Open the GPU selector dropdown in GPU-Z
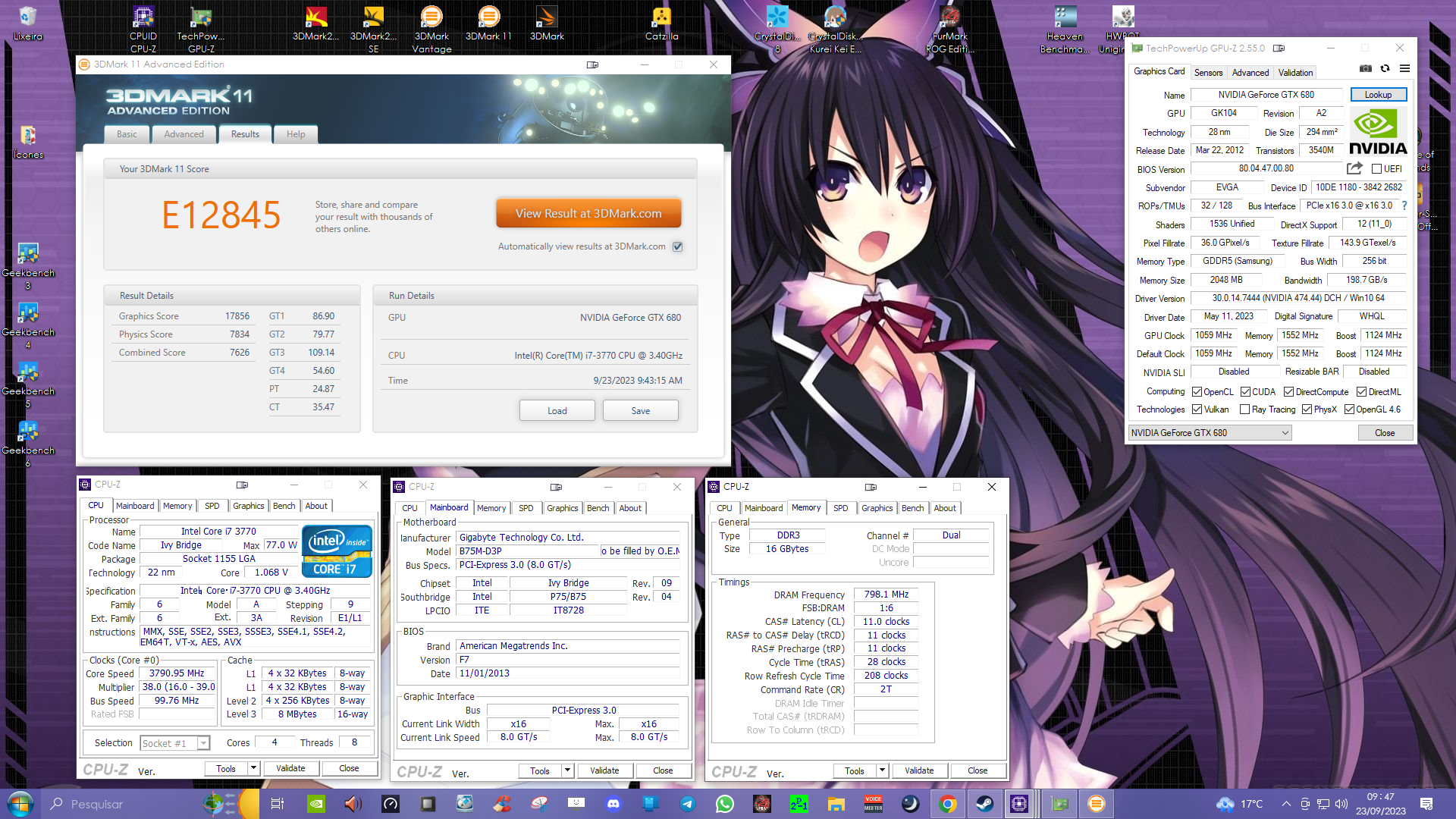 pos(1210,433)
